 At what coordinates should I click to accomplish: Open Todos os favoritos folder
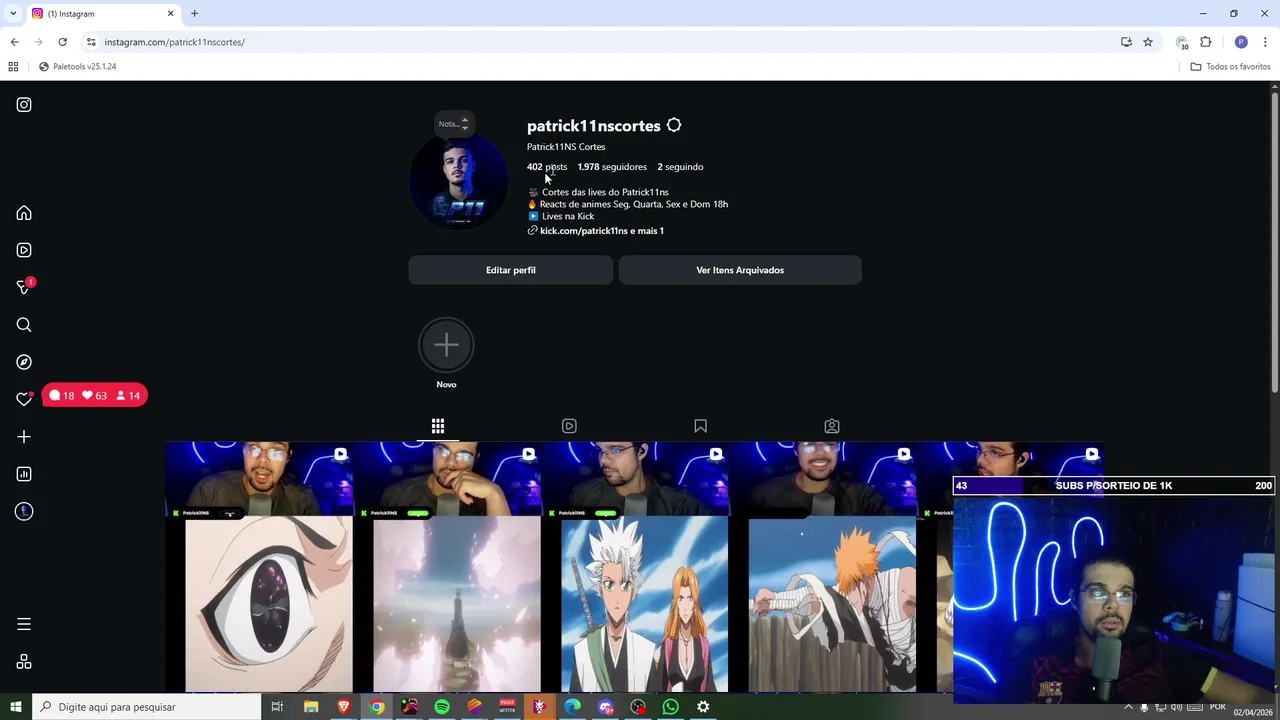point(1230,67)
